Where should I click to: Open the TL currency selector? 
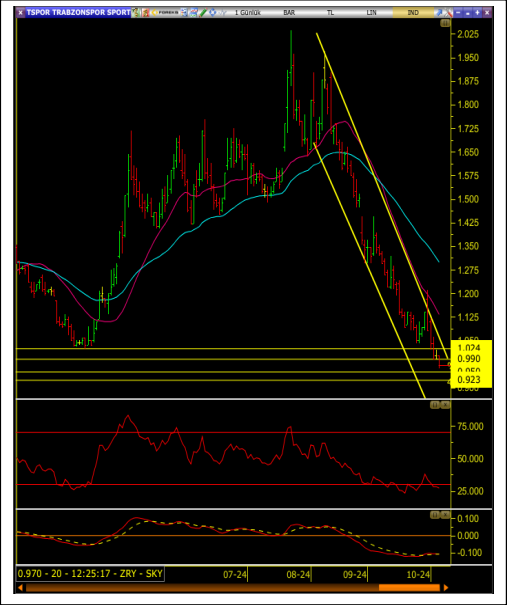tap(330, 12)
